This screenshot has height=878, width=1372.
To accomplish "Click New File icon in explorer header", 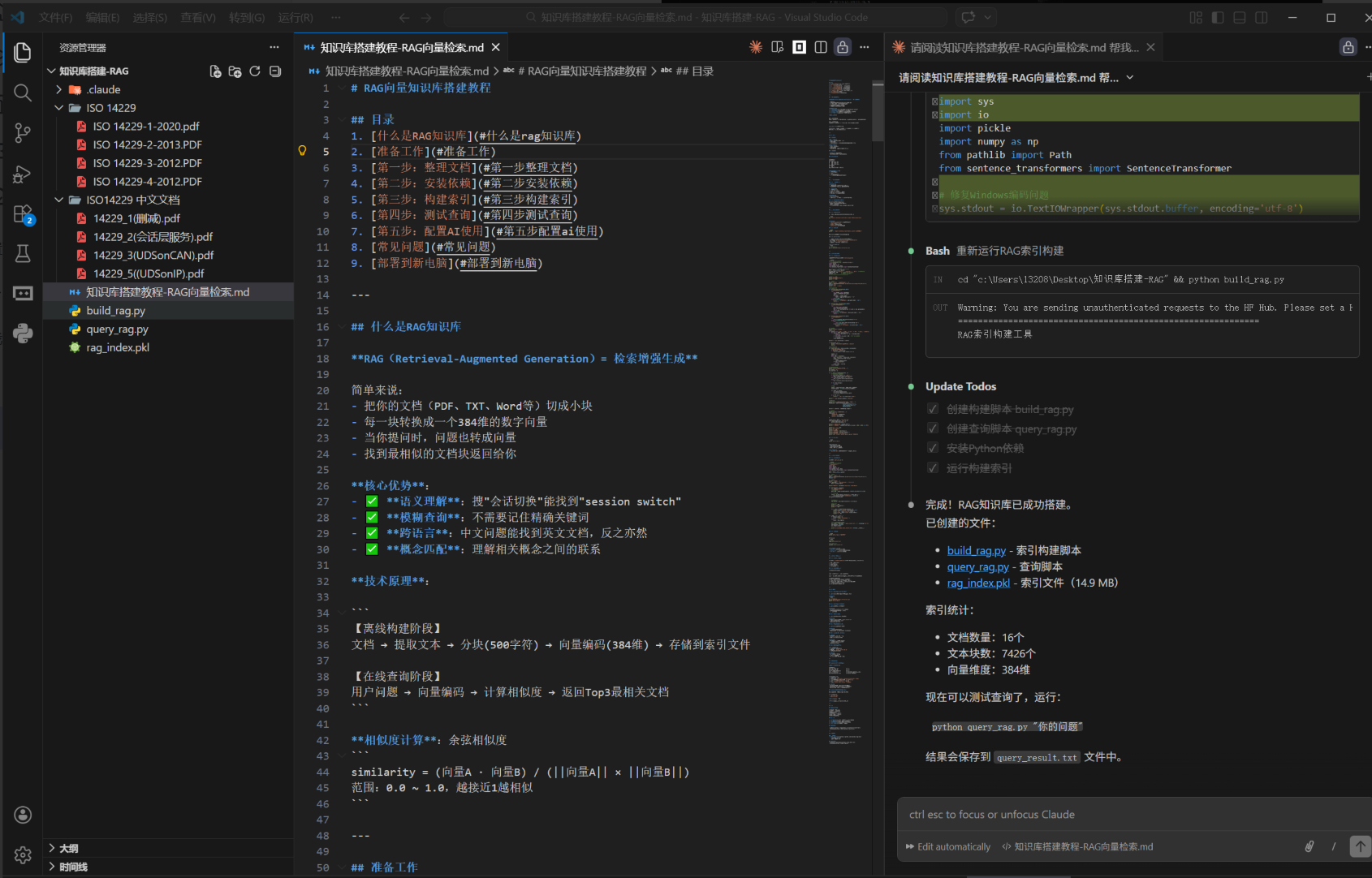I will click(215, 71).
